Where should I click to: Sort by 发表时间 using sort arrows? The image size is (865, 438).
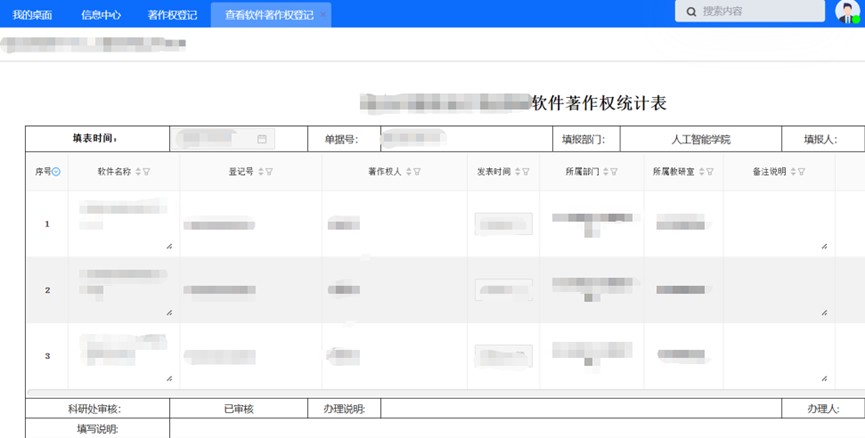coord(519,172)
